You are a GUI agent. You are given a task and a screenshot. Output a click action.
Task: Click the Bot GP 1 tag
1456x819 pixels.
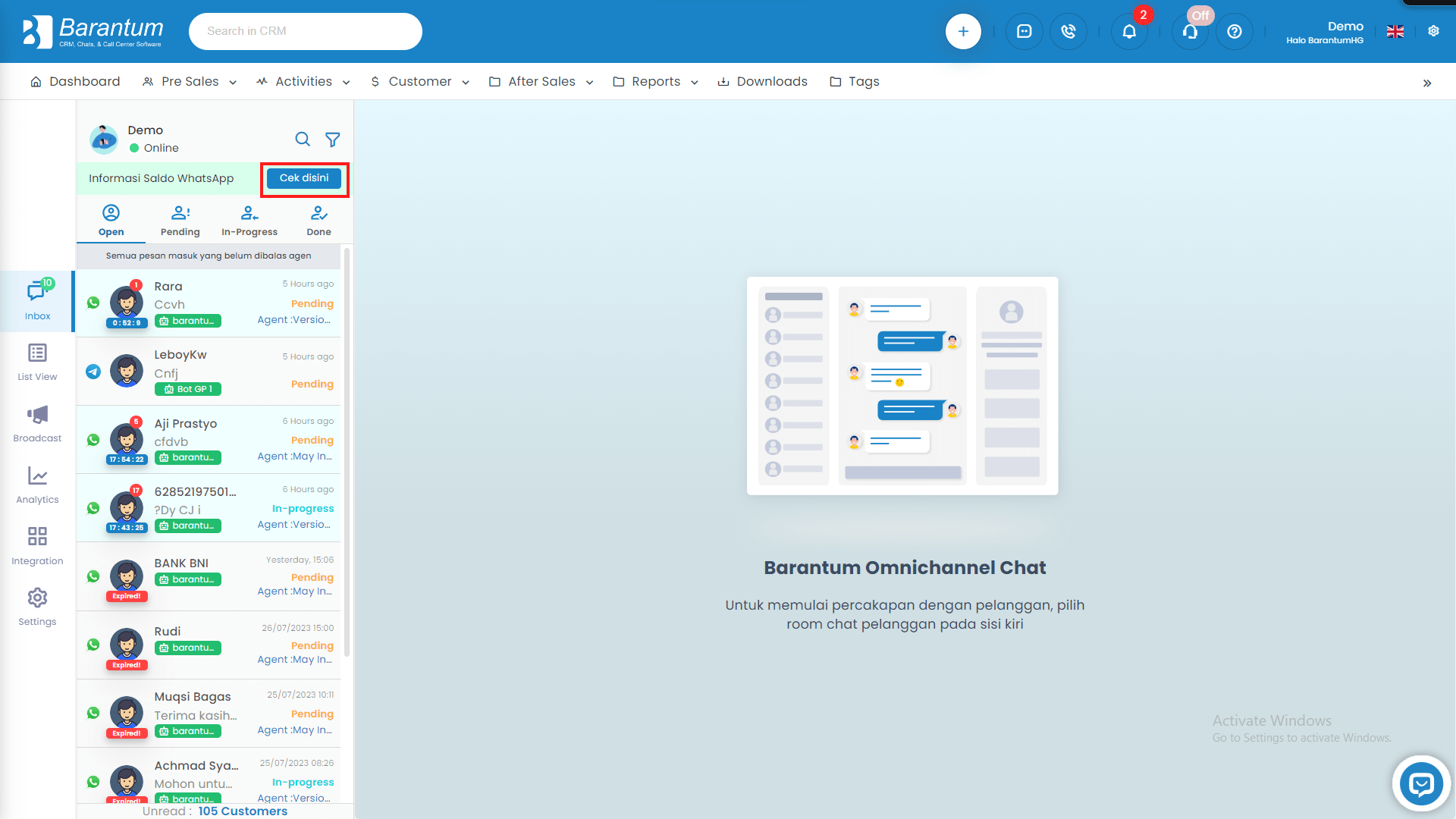[188, 389]
